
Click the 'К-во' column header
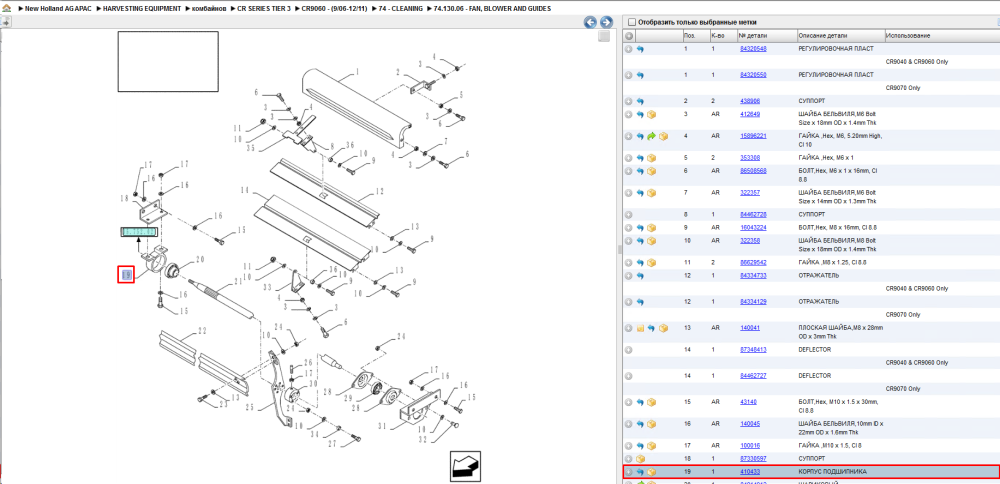click(723, 36)
